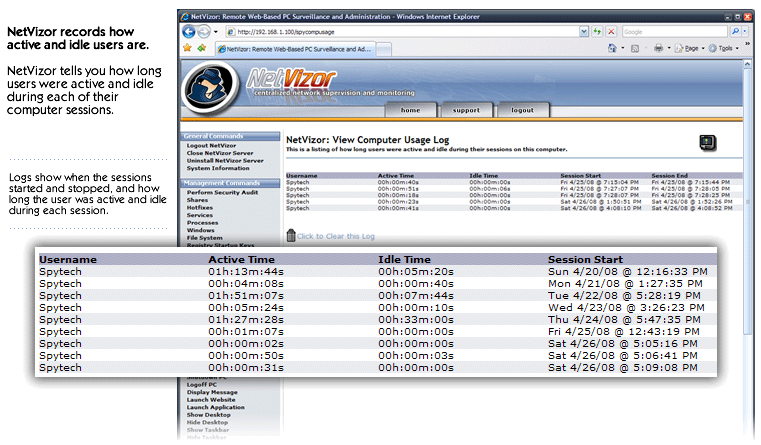761x445 pixels.
Task: Click the red Stop loading icon
Action: [611, 32]
